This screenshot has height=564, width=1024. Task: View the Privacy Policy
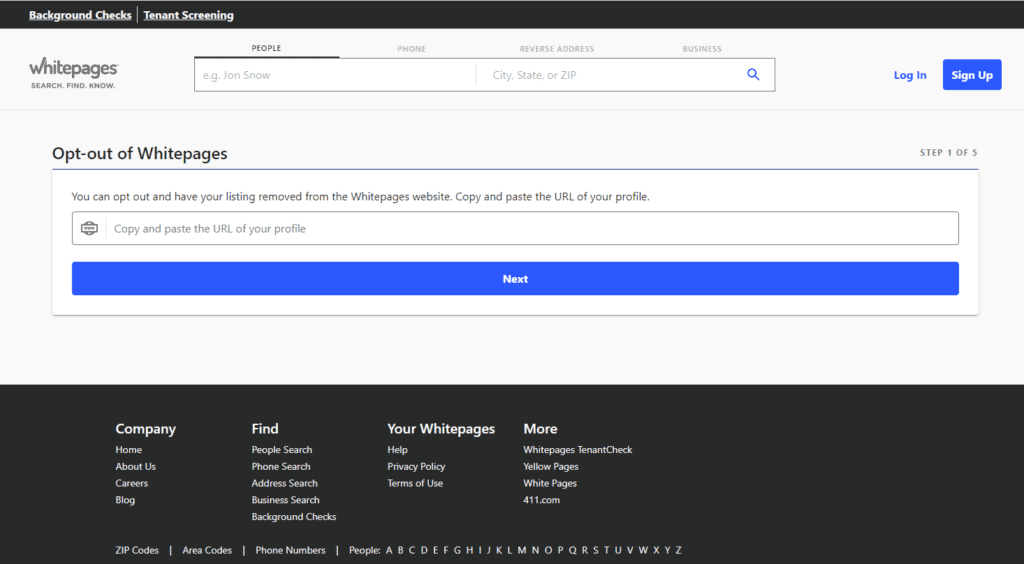(x=416, y=467)
